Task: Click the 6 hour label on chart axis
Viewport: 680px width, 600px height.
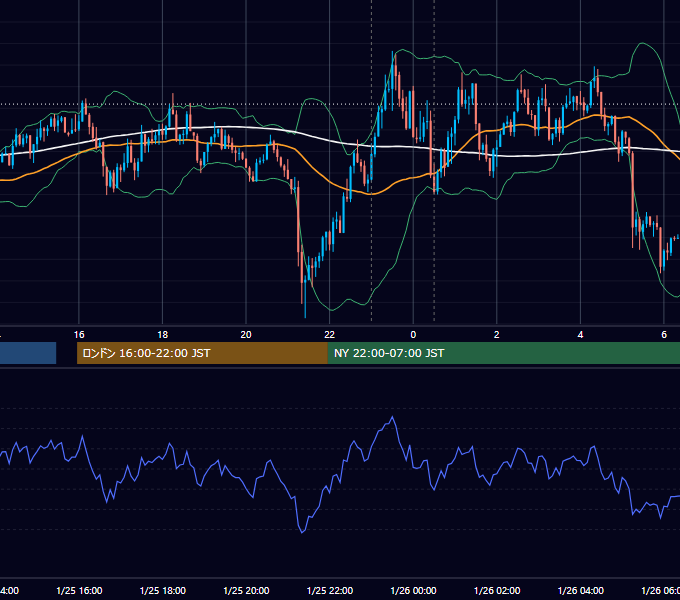Action: point(664,335)
